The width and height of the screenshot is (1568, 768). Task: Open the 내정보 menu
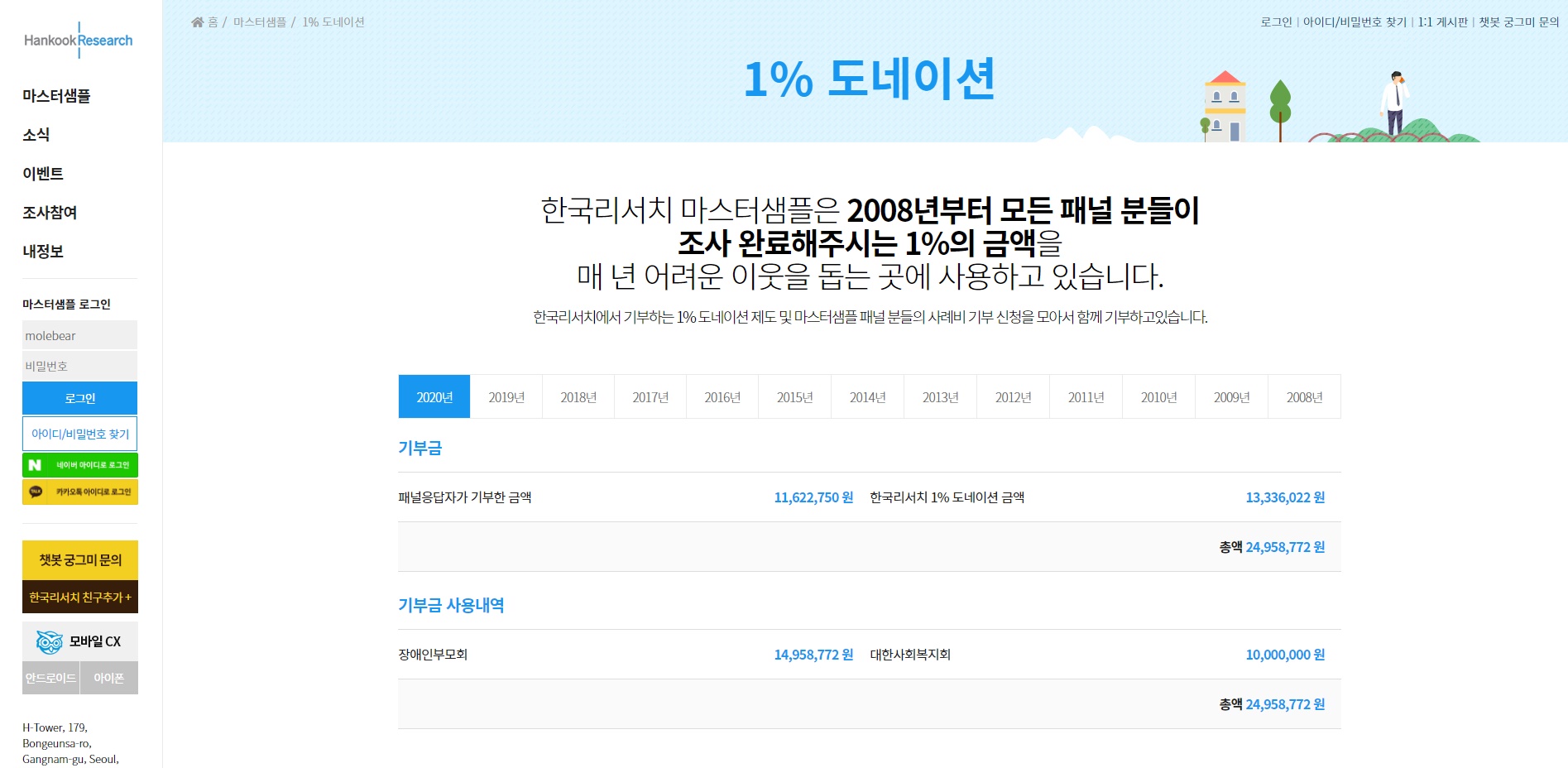[43, 252]
